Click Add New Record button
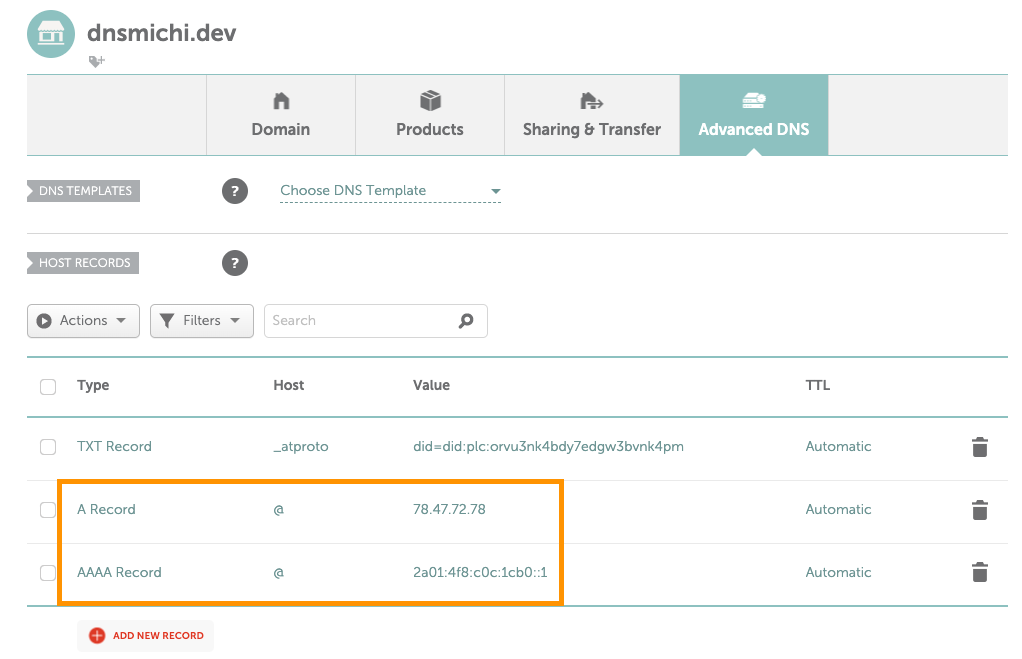The height and width of the screenshot is (659, 1022). click(x=146, y=635)
